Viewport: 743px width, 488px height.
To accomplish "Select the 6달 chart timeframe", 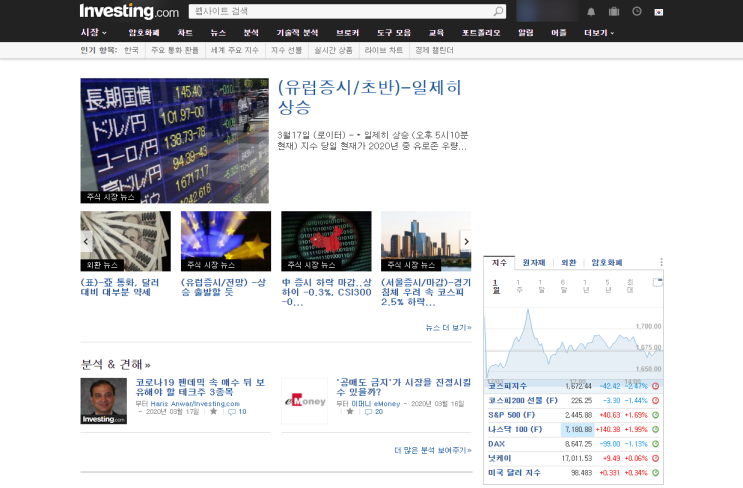I will 563,286.
